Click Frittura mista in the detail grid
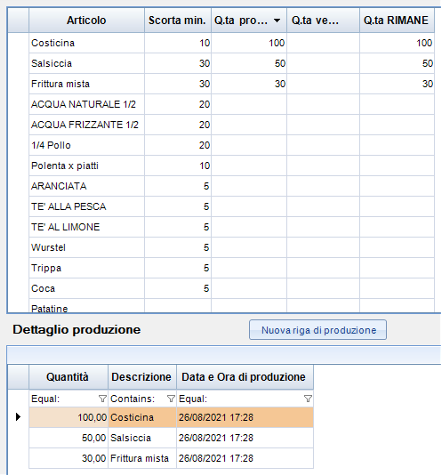This screenshot has height=475, width=441. click(x=143, y=458)
